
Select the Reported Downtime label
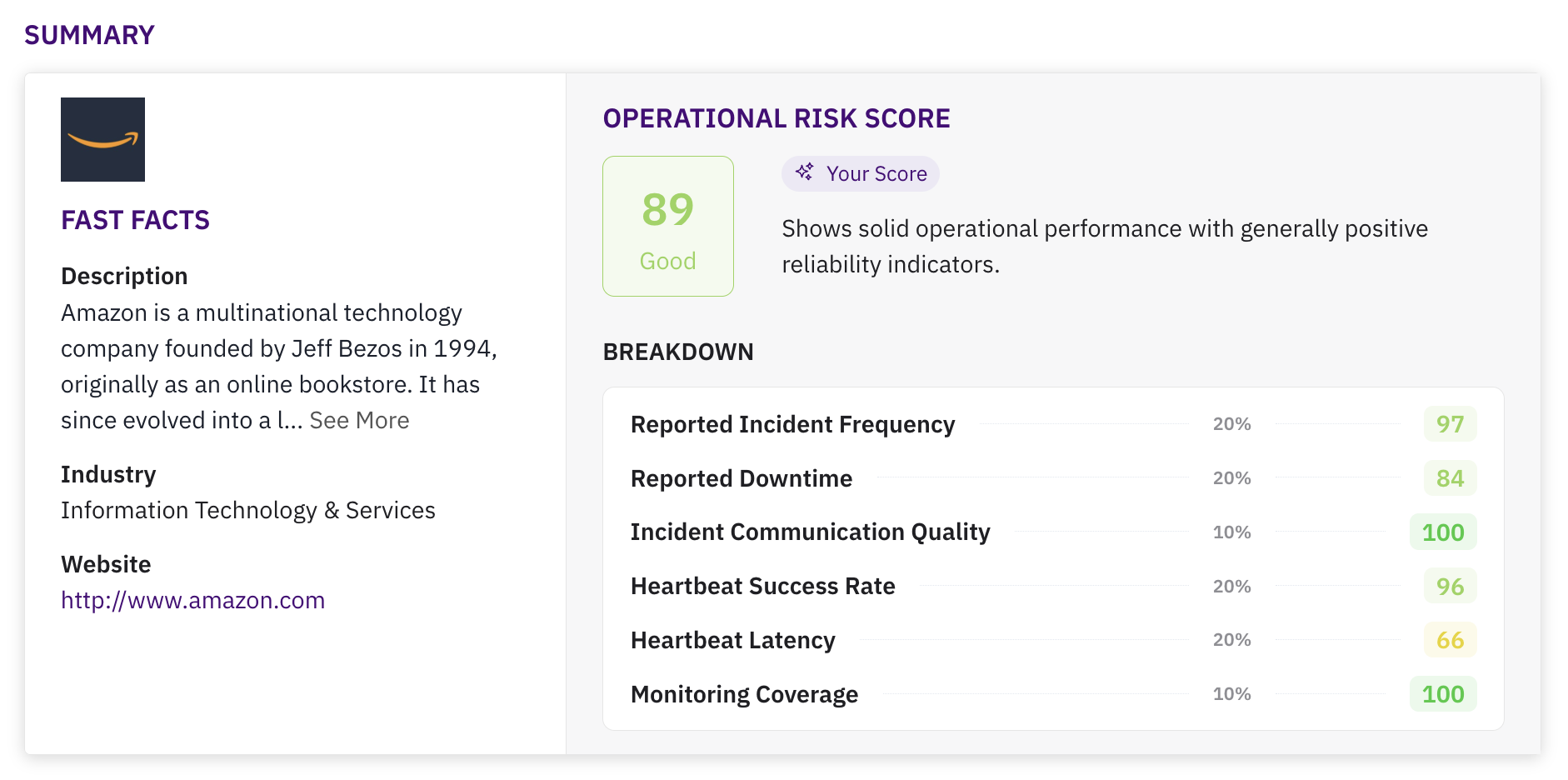(741, 478)
